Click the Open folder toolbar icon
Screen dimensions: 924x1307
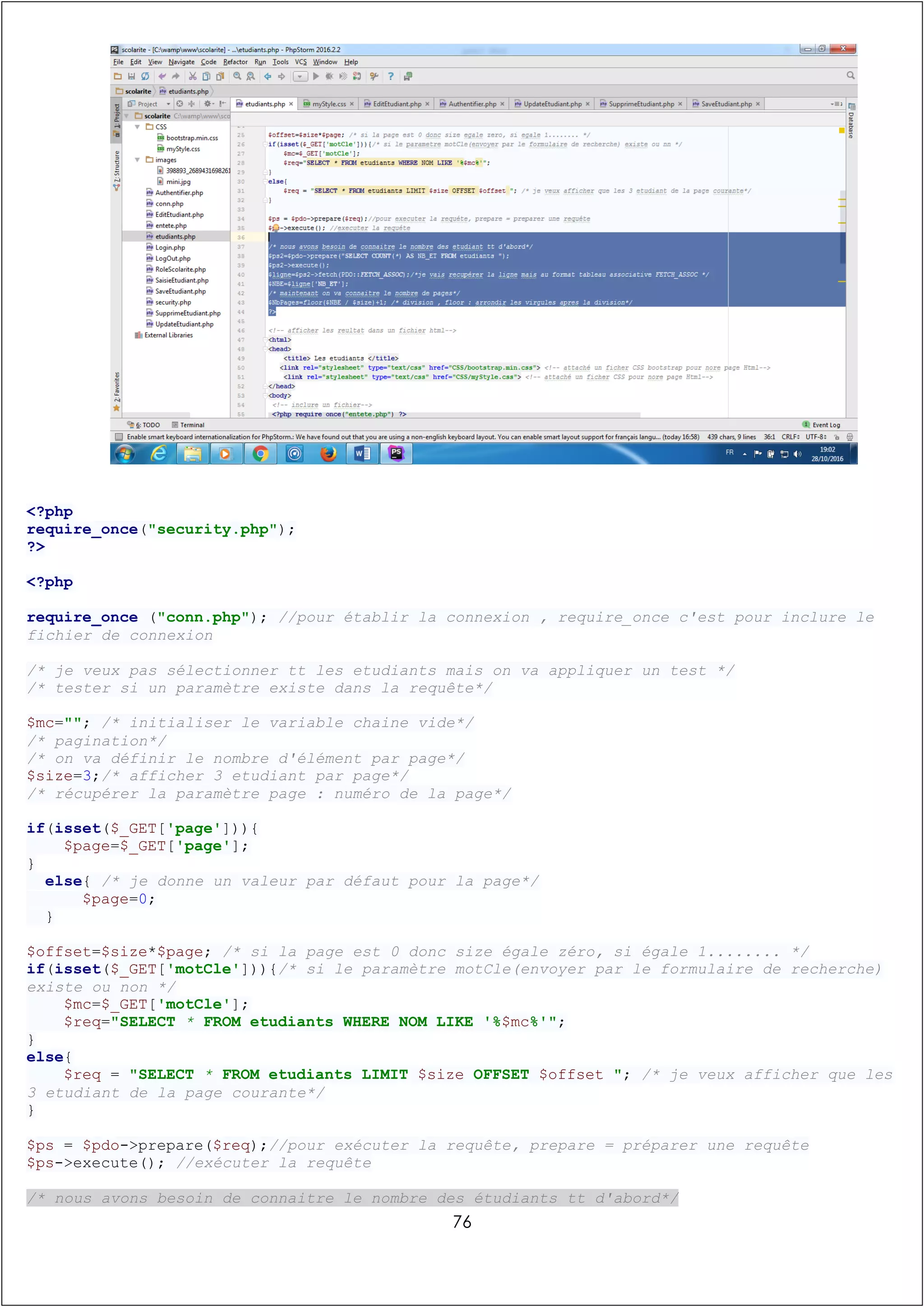pyautogui.click(x=118, y=76)
